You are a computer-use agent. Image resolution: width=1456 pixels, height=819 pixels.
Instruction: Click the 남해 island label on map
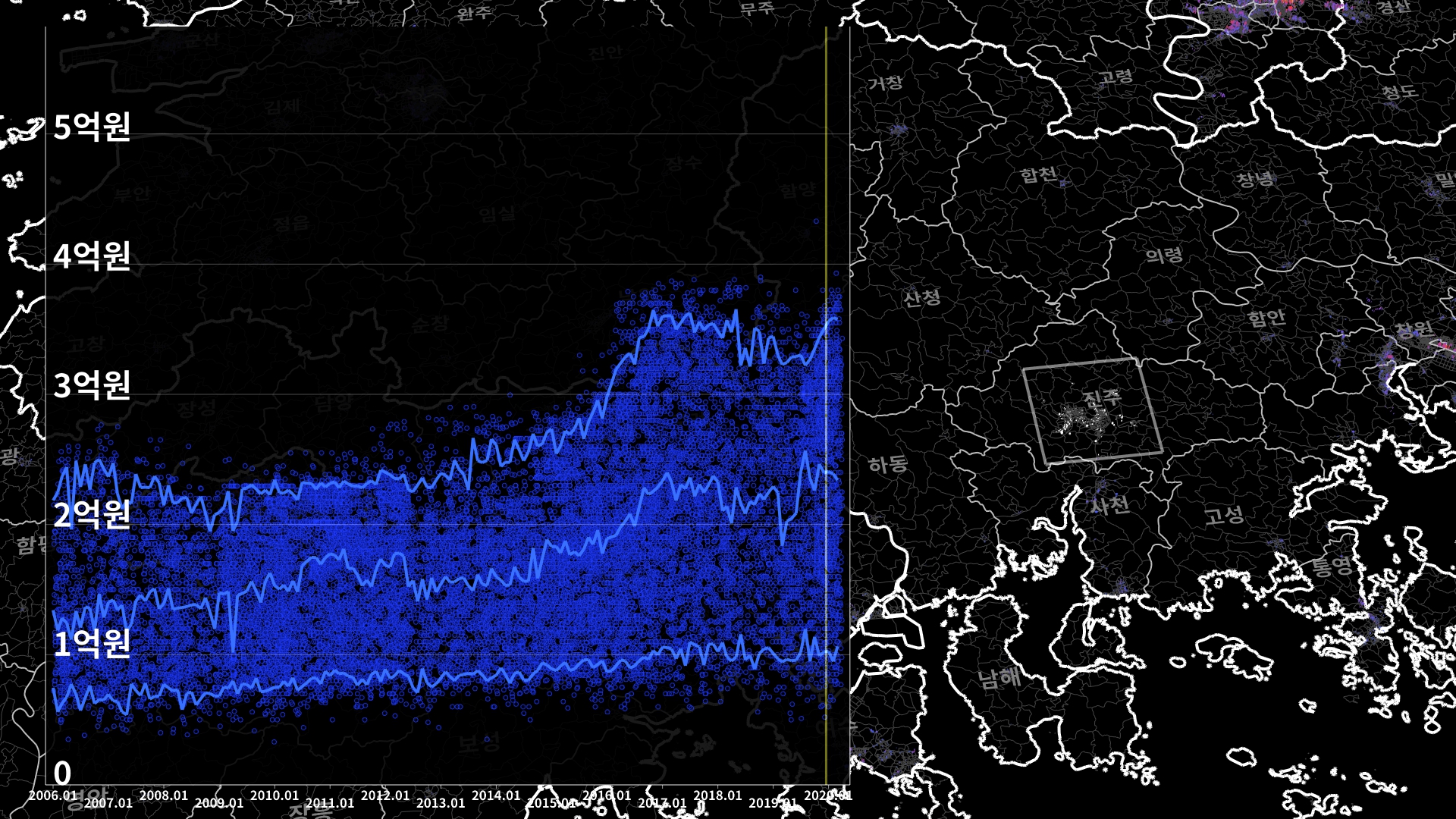[1000, 677]
